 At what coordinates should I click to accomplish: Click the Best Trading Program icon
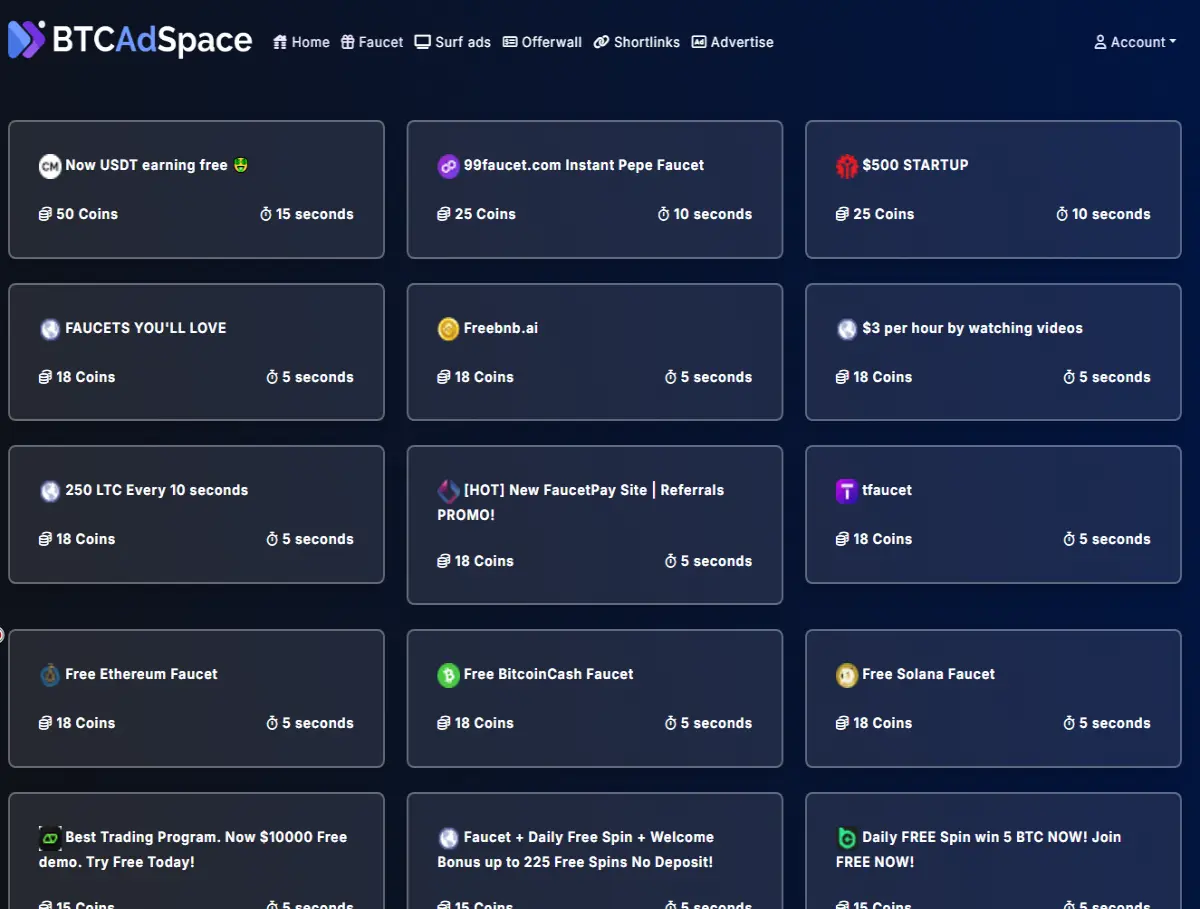pos(50,838)
